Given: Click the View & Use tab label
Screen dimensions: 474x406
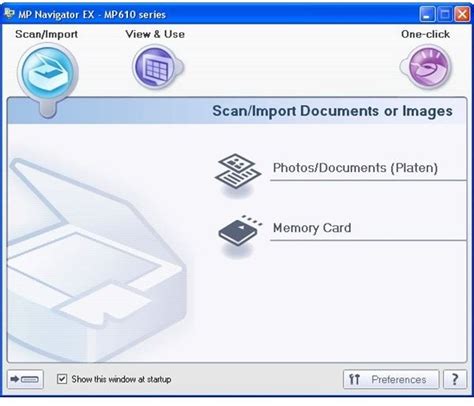Looking at the screenshot, I should 155,34.
